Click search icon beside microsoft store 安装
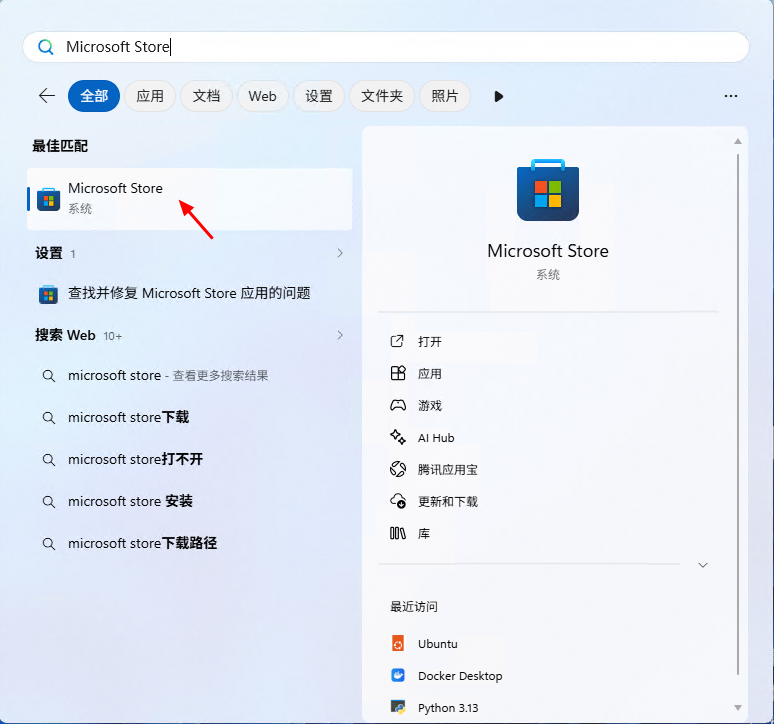 point(48,502)
